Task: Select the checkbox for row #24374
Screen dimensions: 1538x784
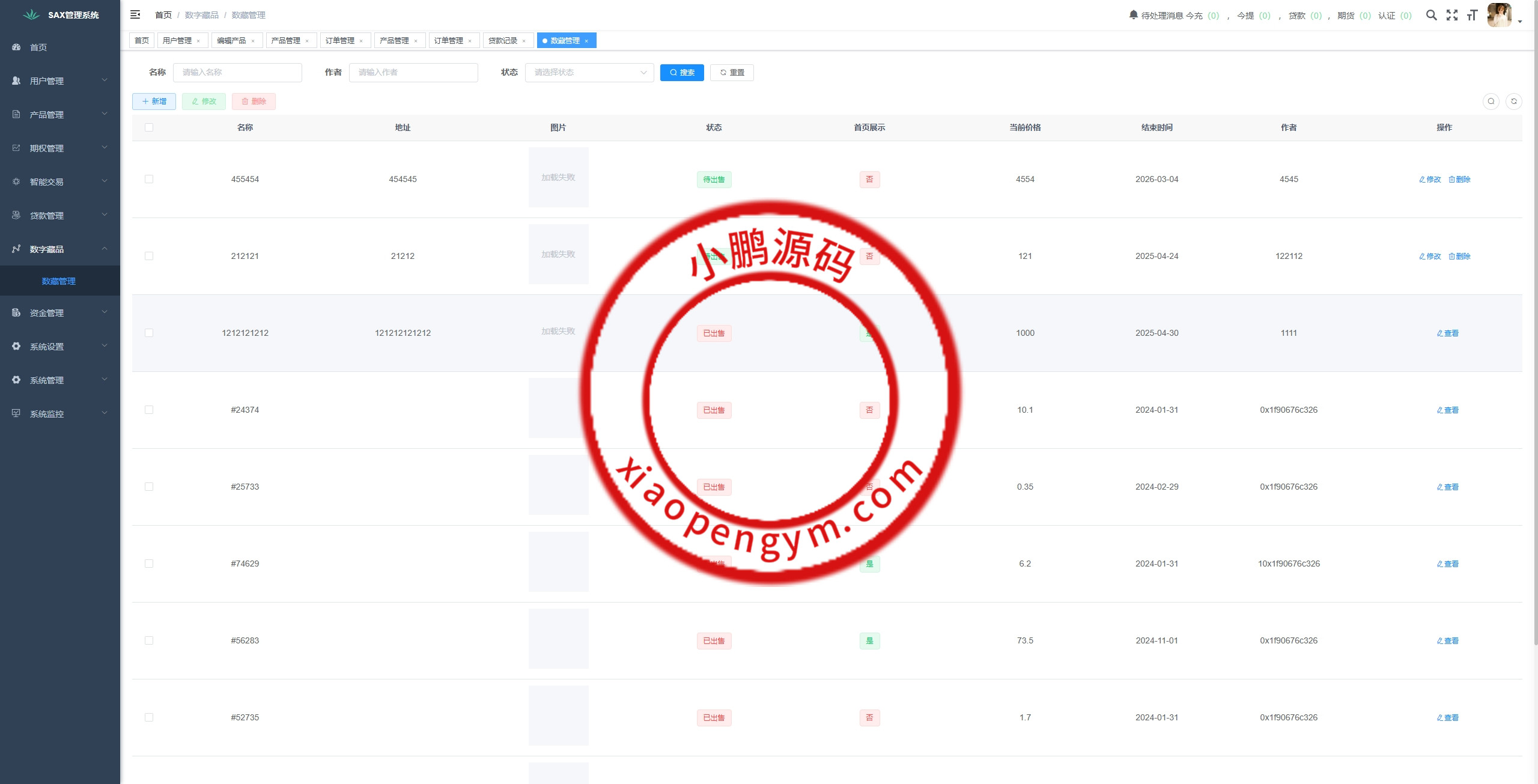Action: point(149,410)
